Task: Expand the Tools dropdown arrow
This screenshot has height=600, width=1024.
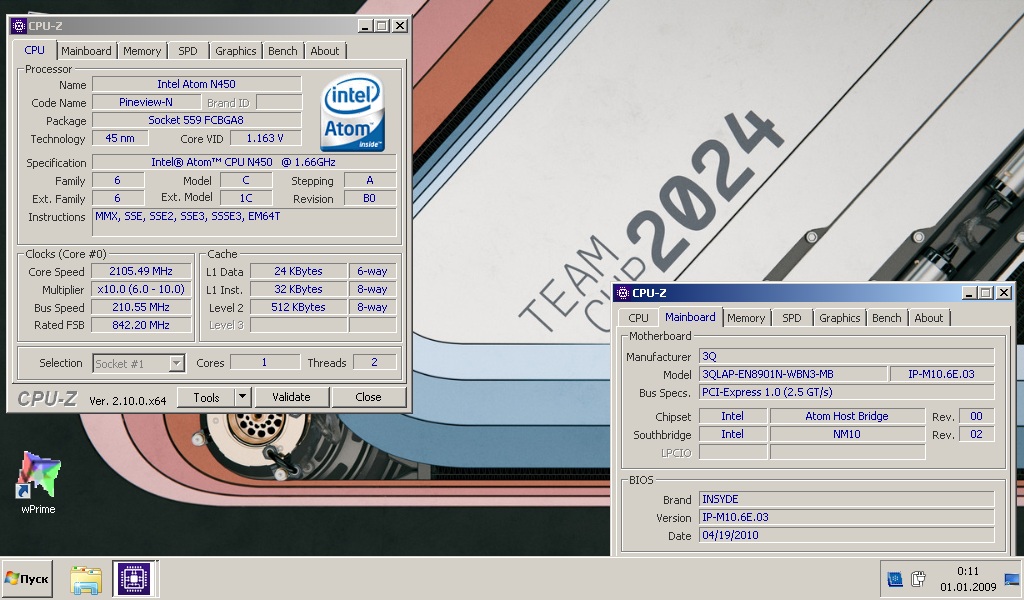Action: [243, 397]
